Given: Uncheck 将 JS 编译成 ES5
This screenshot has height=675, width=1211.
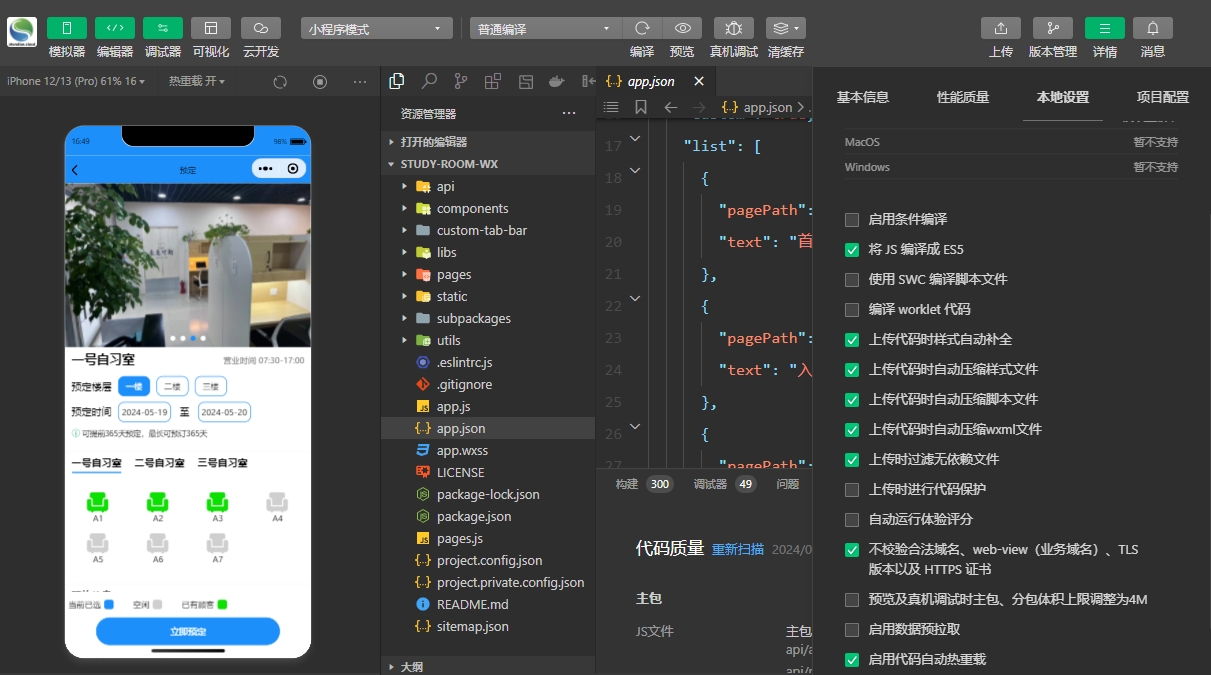Looking at the screenshot, I should pos(852,249).
